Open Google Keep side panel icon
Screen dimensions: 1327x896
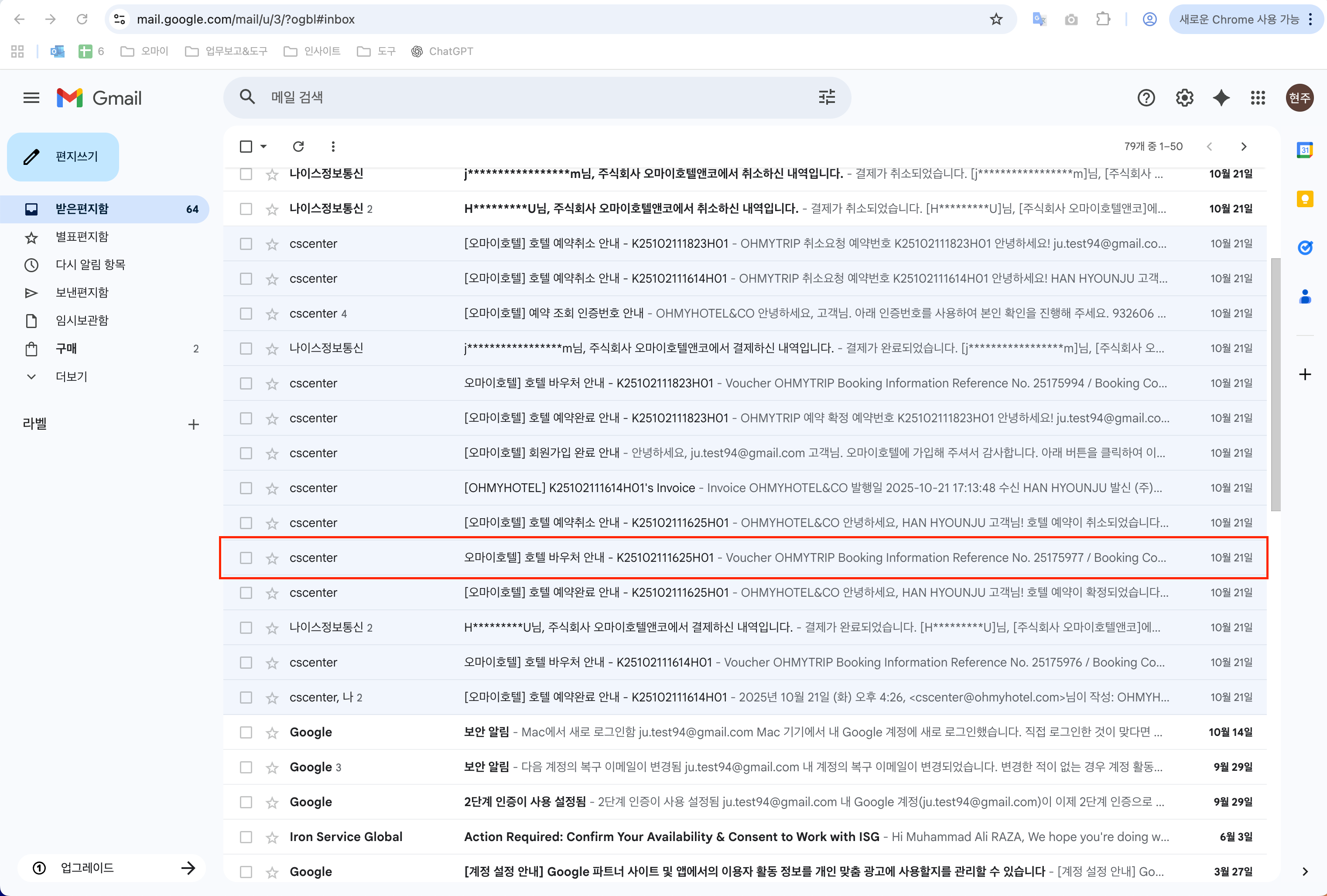(x=1305, y=199)
